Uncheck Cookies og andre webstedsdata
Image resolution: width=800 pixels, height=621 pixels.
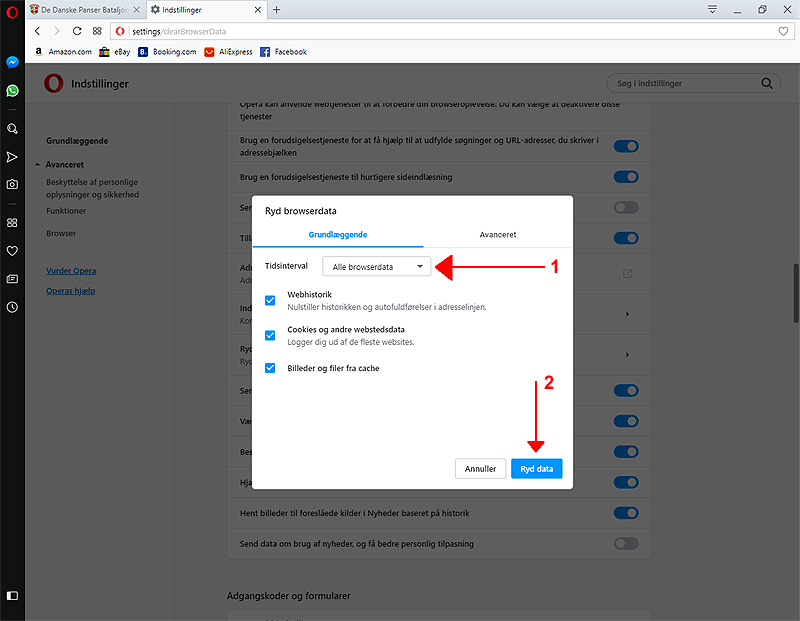pos(270,335)
